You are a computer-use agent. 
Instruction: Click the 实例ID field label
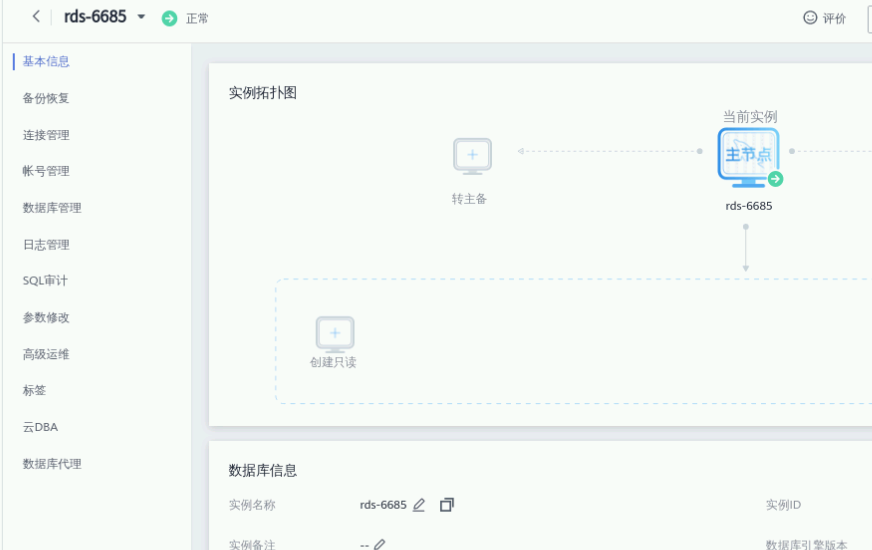(x=783, y=505)
